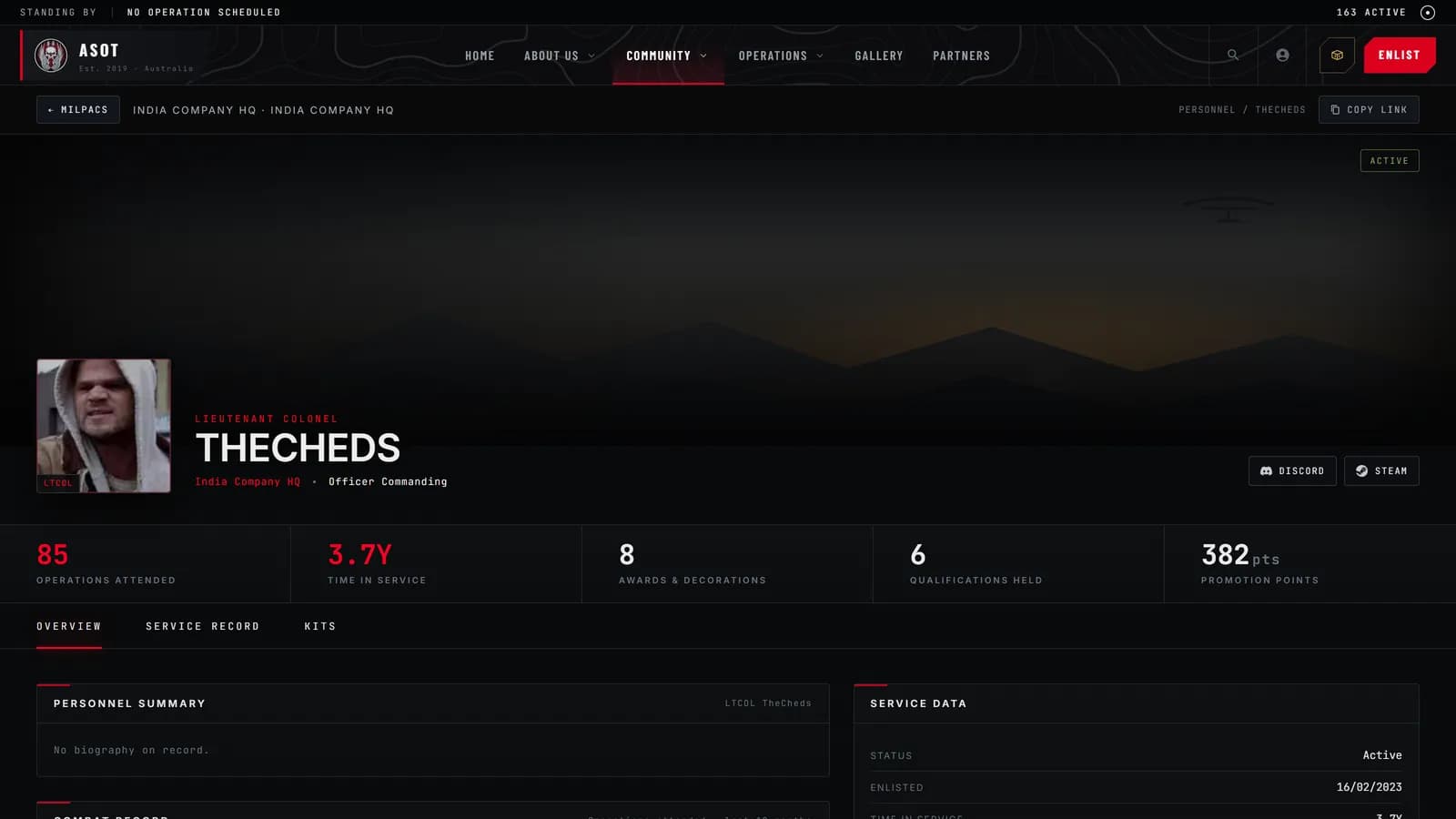This screenshot has width=1456, height=819.
Task: Go back to Milpacs
Action: tap(77, 109)
